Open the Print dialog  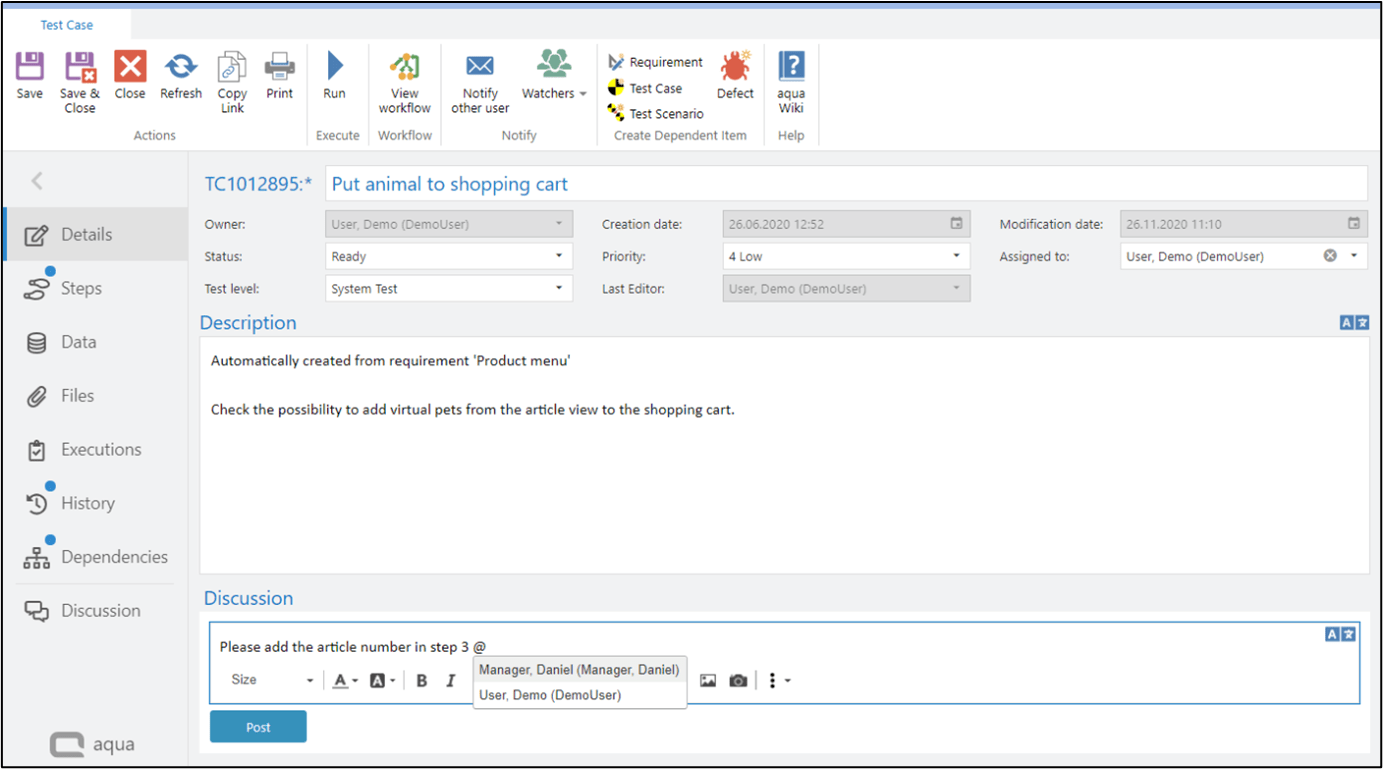(279, 75)
